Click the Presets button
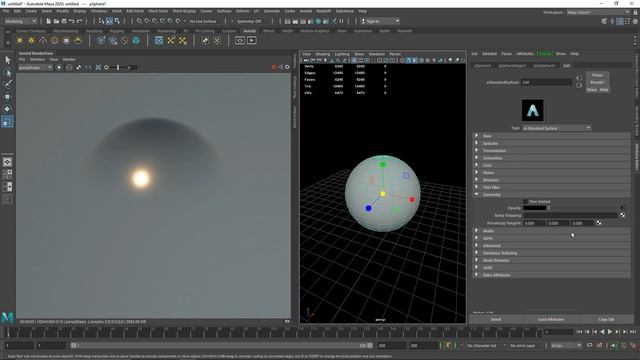Viewport: 640px width, 360px height. pos(598,82)
